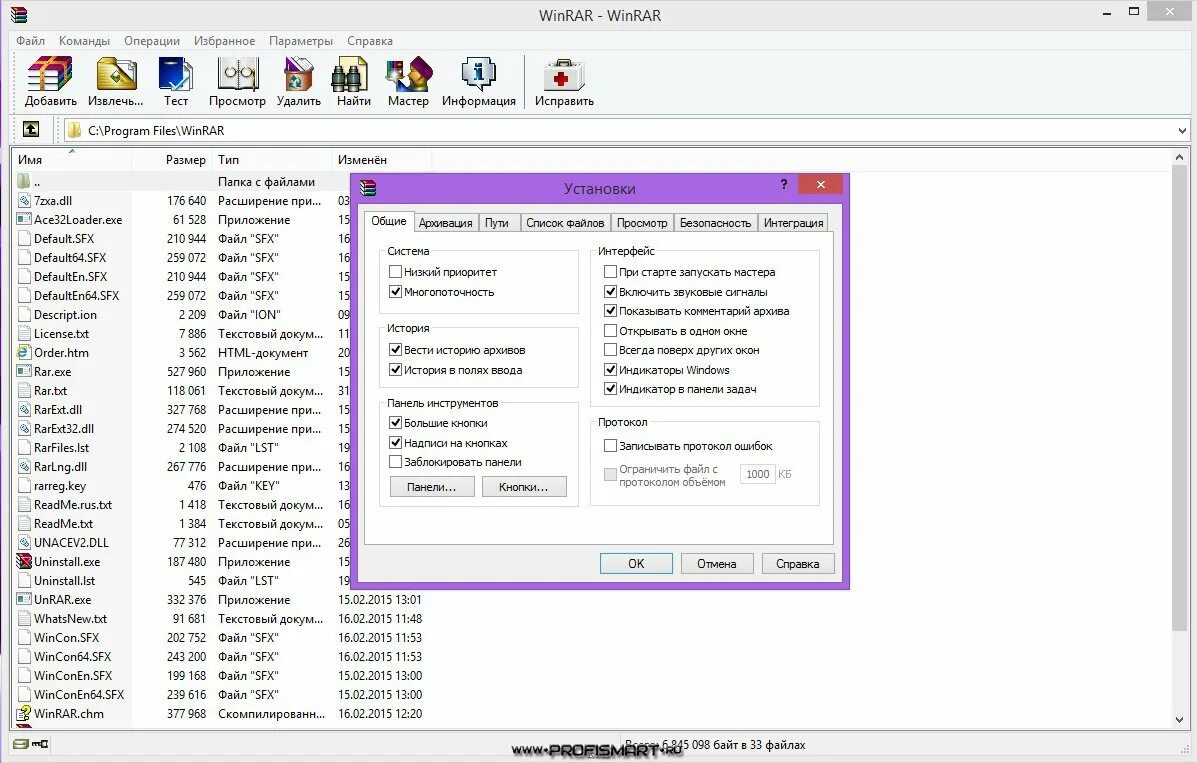Click the Добавить (Add) toolbar icon

point(50,75)
